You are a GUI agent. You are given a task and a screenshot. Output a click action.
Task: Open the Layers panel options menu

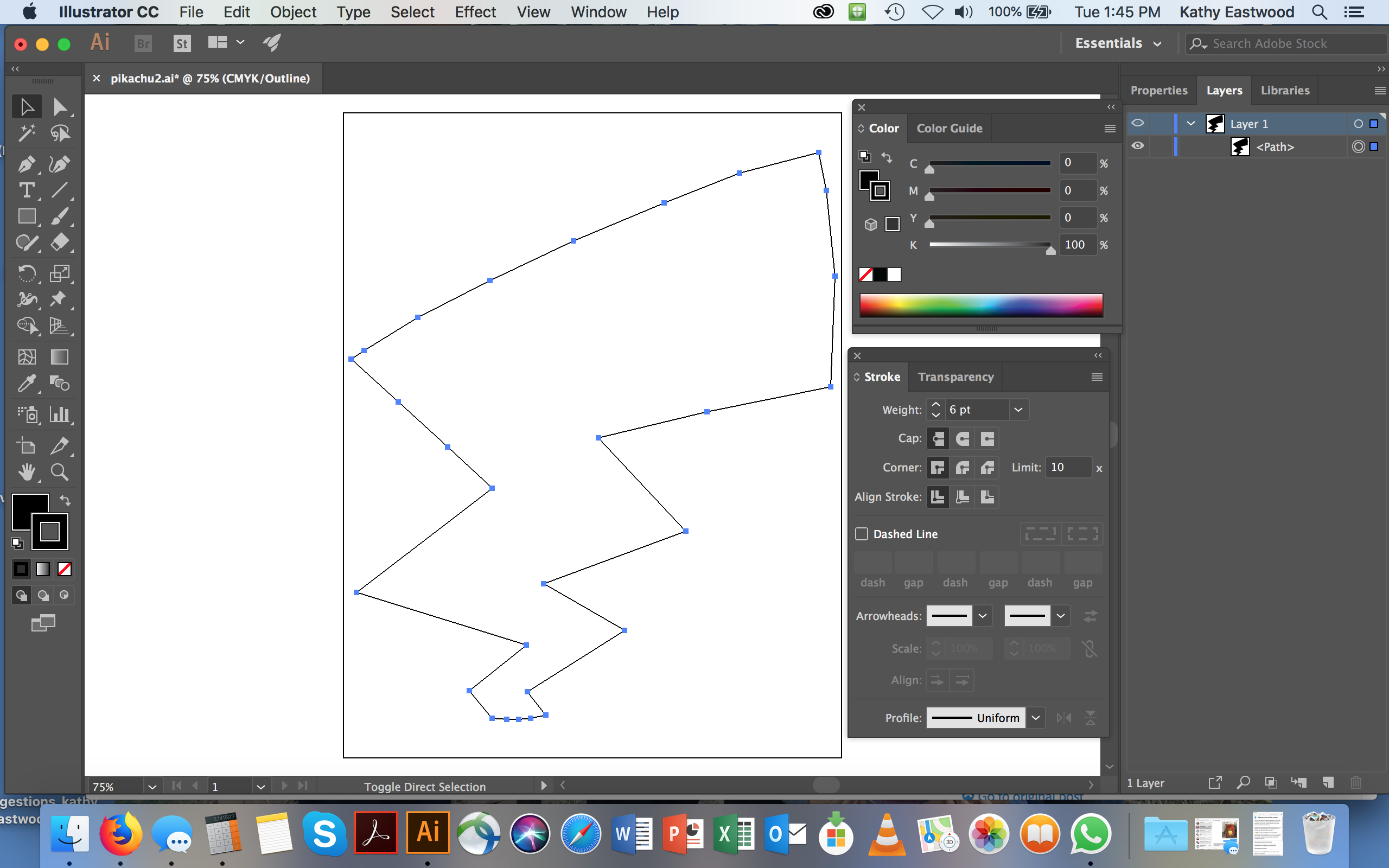(x=1380, y=90)
